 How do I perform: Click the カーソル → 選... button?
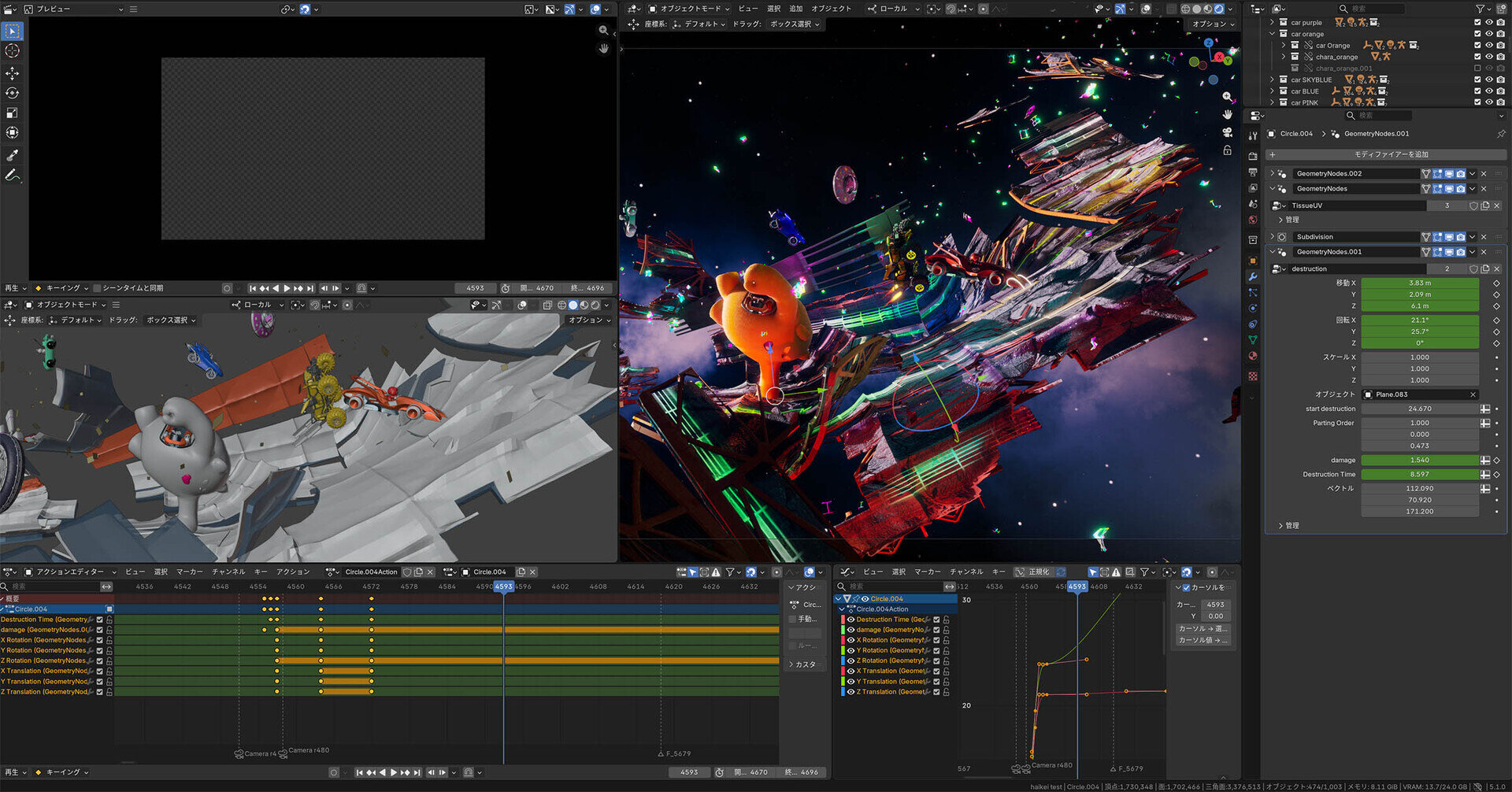pyautogui.click(x=1203, y=628)
